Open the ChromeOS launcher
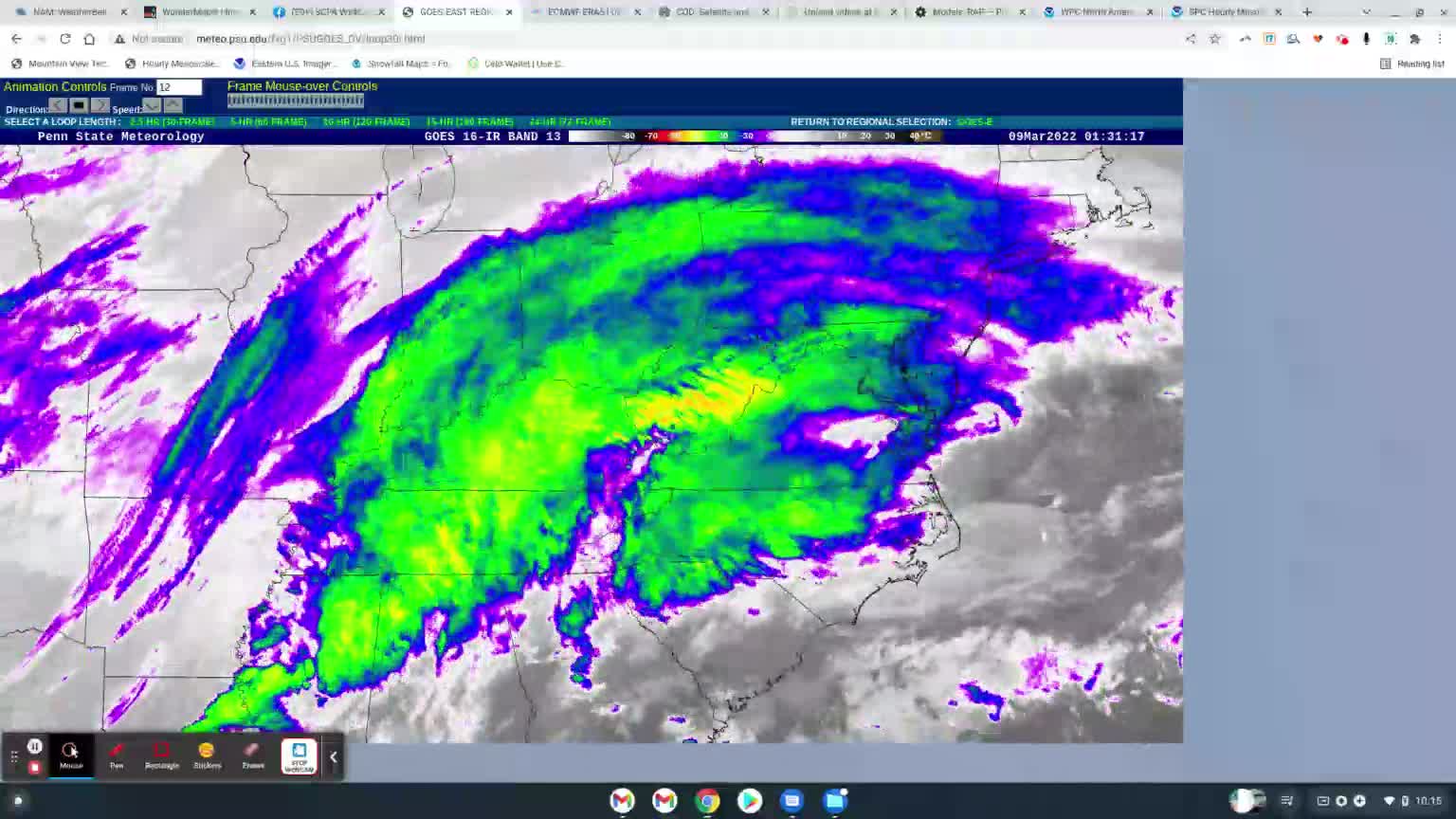1456x819 pixels. 17,801
